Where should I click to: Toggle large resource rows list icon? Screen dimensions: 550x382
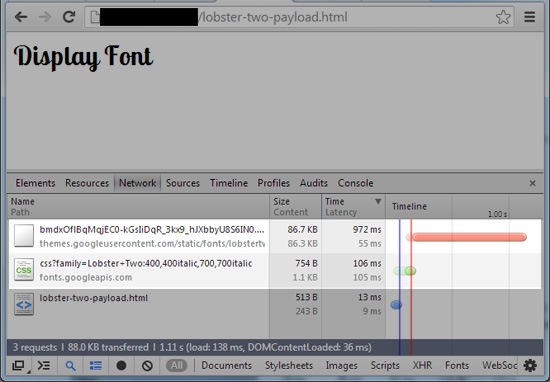(95, 366)
